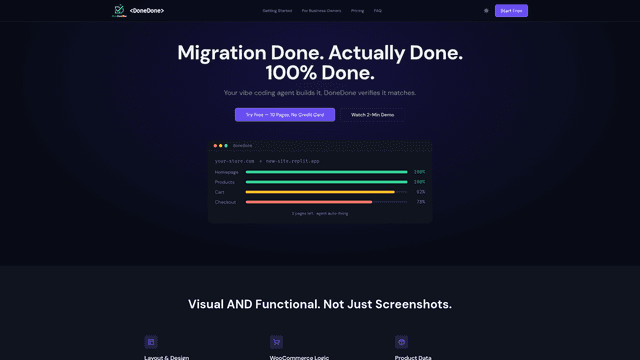
Task: Click the red dot in terminal window
Action: pos(215,146)
